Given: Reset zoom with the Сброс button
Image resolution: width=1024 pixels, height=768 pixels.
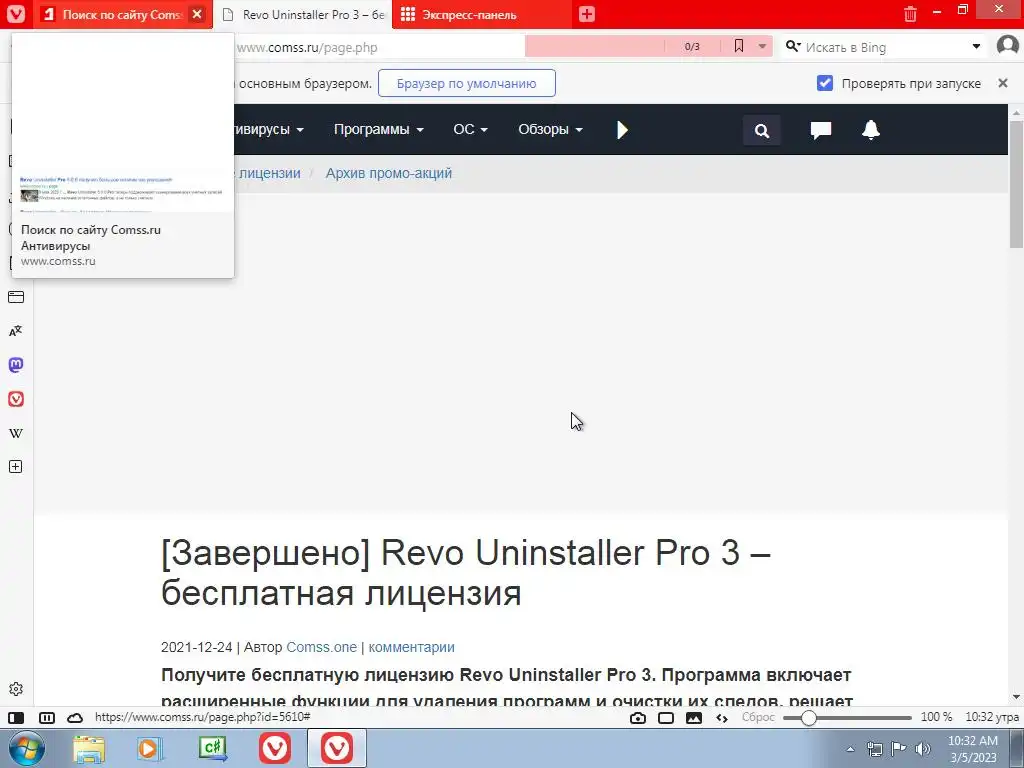Looking at the screenshot, I should point(758,717).
